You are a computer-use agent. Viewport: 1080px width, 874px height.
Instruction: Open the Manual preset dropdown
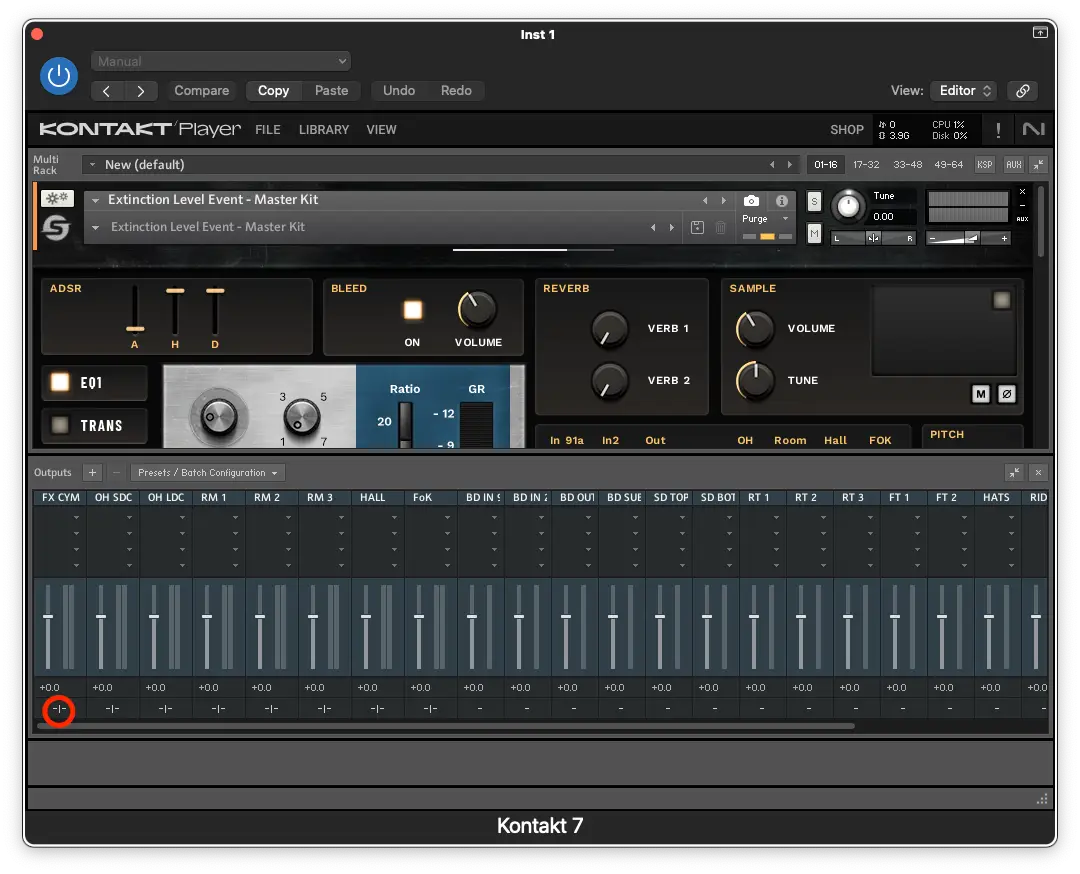220,61
